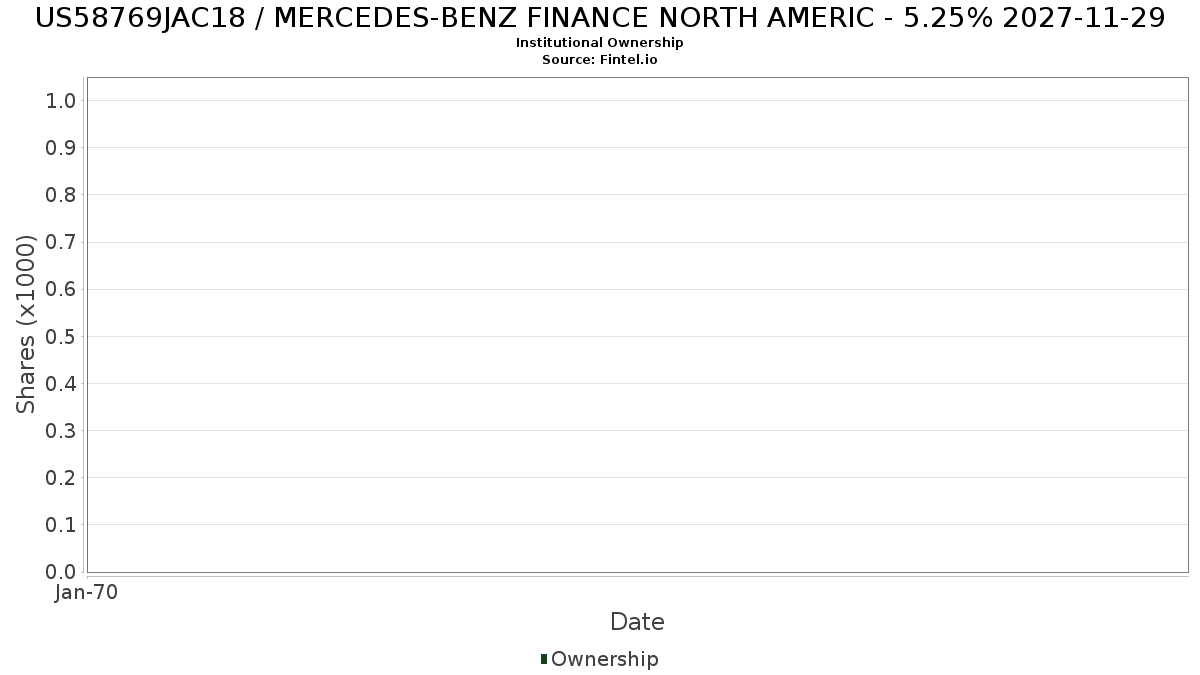The height and width of the screenshot is (675, 1200).
Task: Click the 0.8 y-axis label
Action: tap(61, 195)
